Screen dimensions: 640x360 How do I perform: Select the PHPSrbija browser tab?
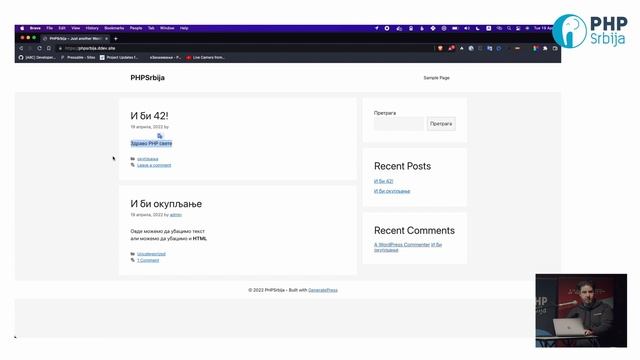[x=75, y=38]
